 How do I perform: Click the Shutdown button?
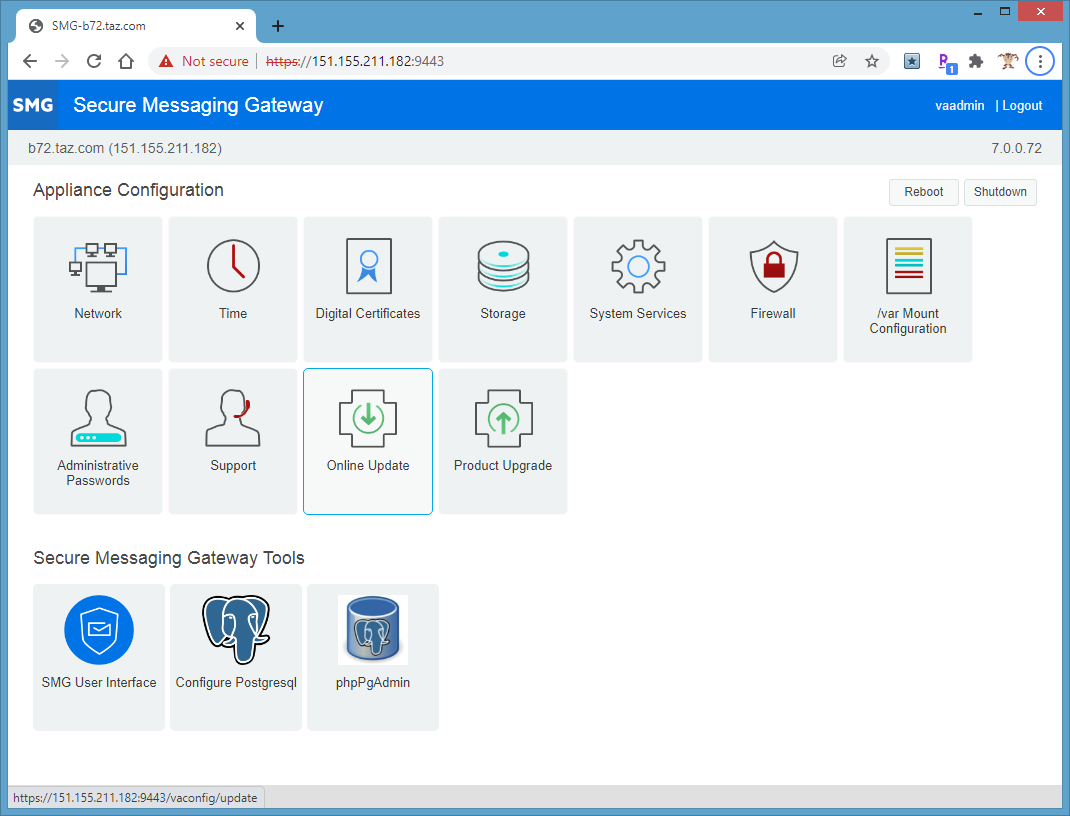[1000, 192]
